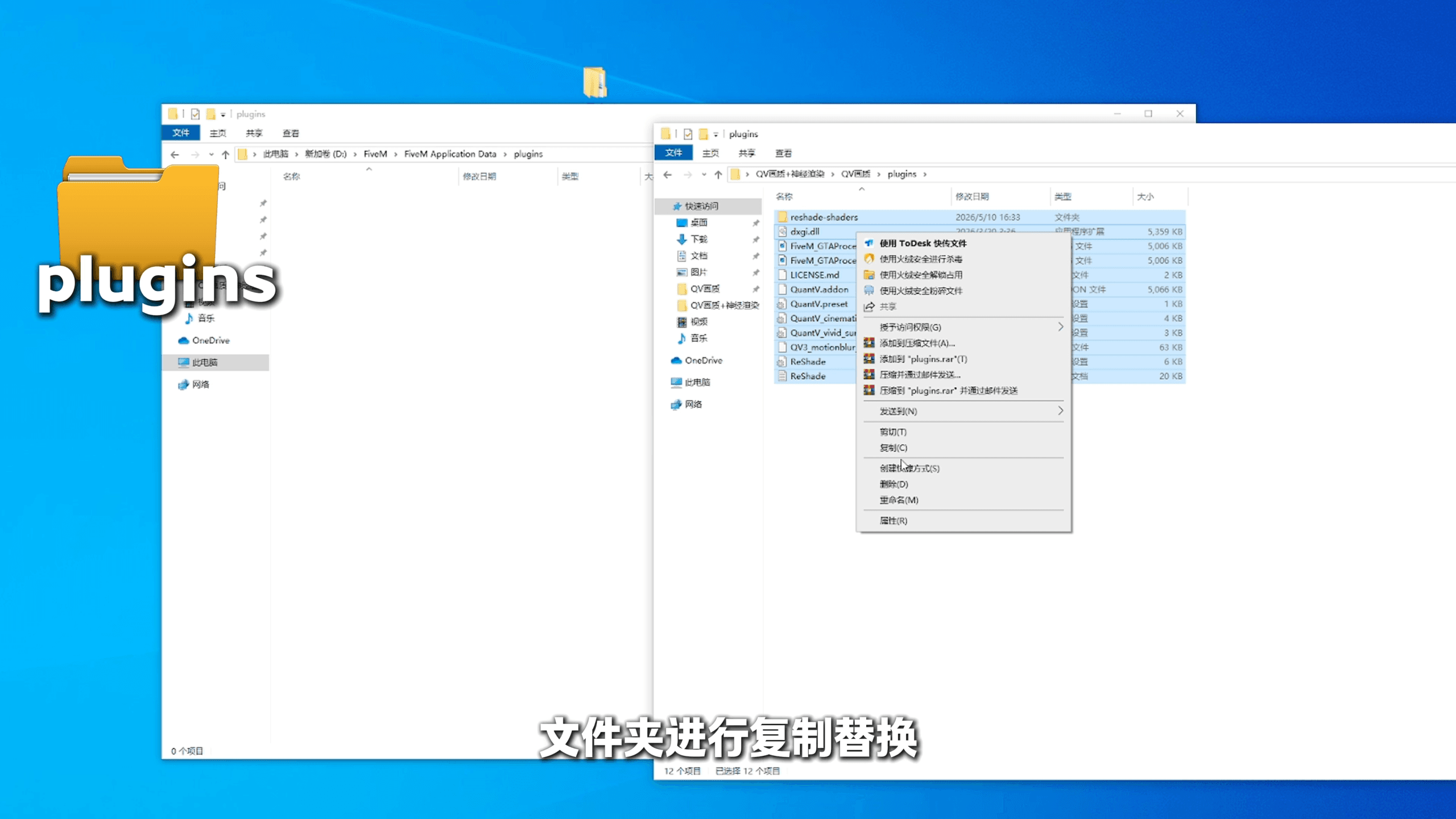
Task: Select 重命名(M) from the context menu
Action: 899,500
